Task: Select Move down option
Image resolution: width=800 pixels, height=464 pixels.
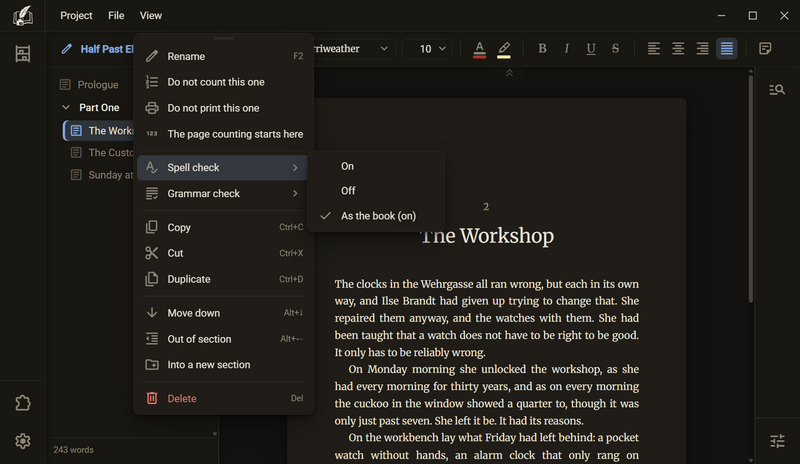Action: [223, 313]
